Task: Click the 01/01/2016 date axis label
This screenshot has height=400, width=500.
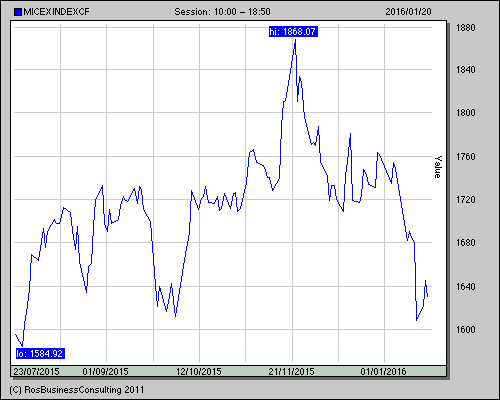Action: [383, 371]
